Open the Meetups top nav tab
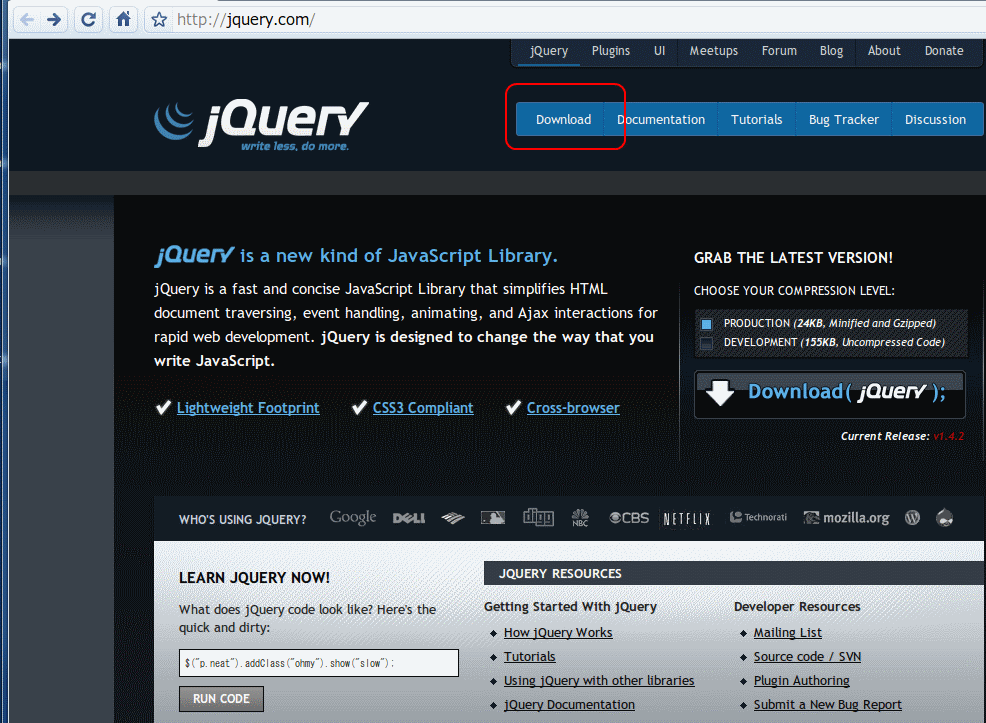This screenshot has width=986, height=723. point(714,51)
